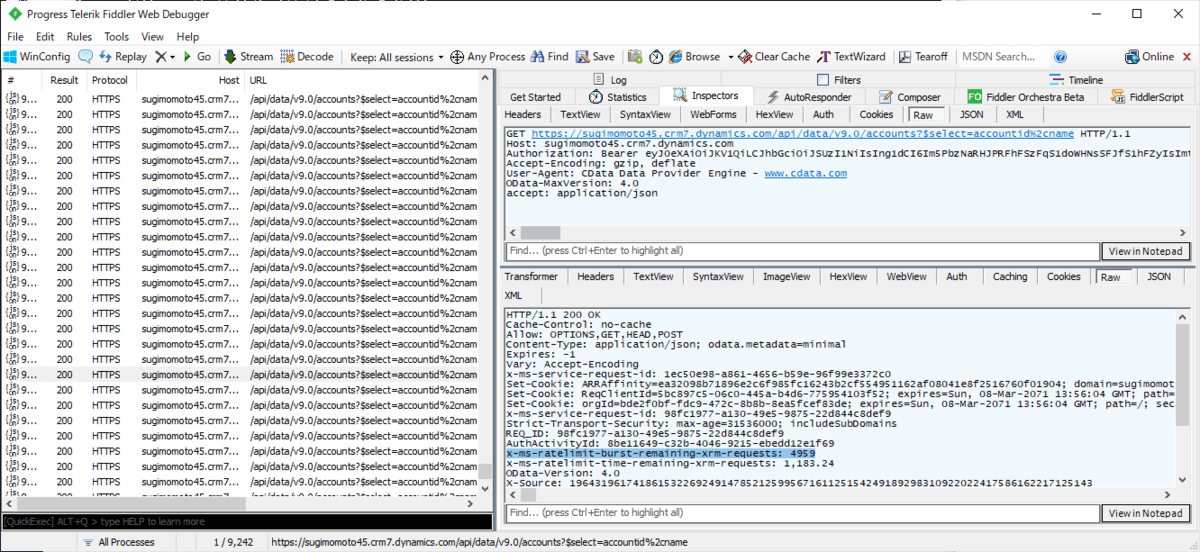Open the AutoResponder tab
This screenshot has height=552, width=1200.
tap(808, 97)
